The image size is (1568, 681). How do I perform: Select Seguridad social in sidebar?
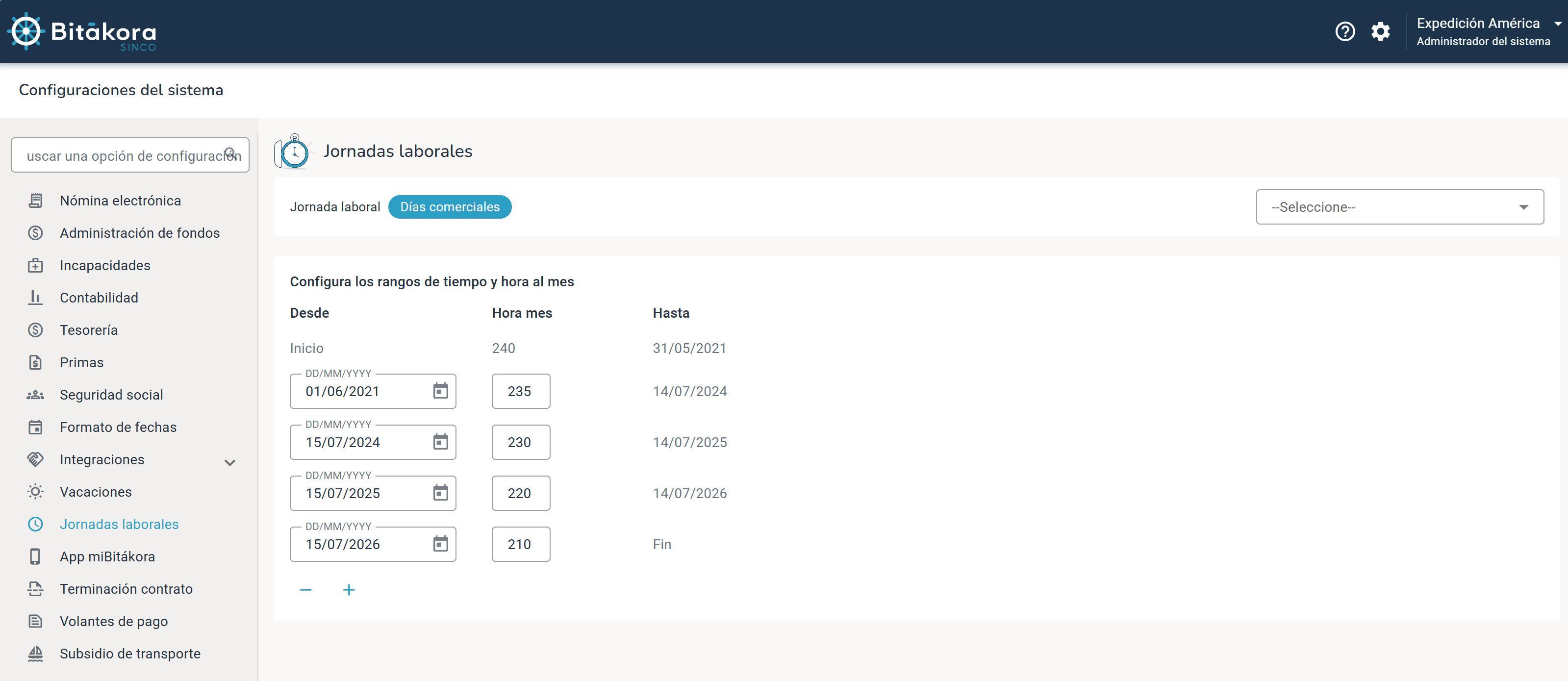point(111,395)
